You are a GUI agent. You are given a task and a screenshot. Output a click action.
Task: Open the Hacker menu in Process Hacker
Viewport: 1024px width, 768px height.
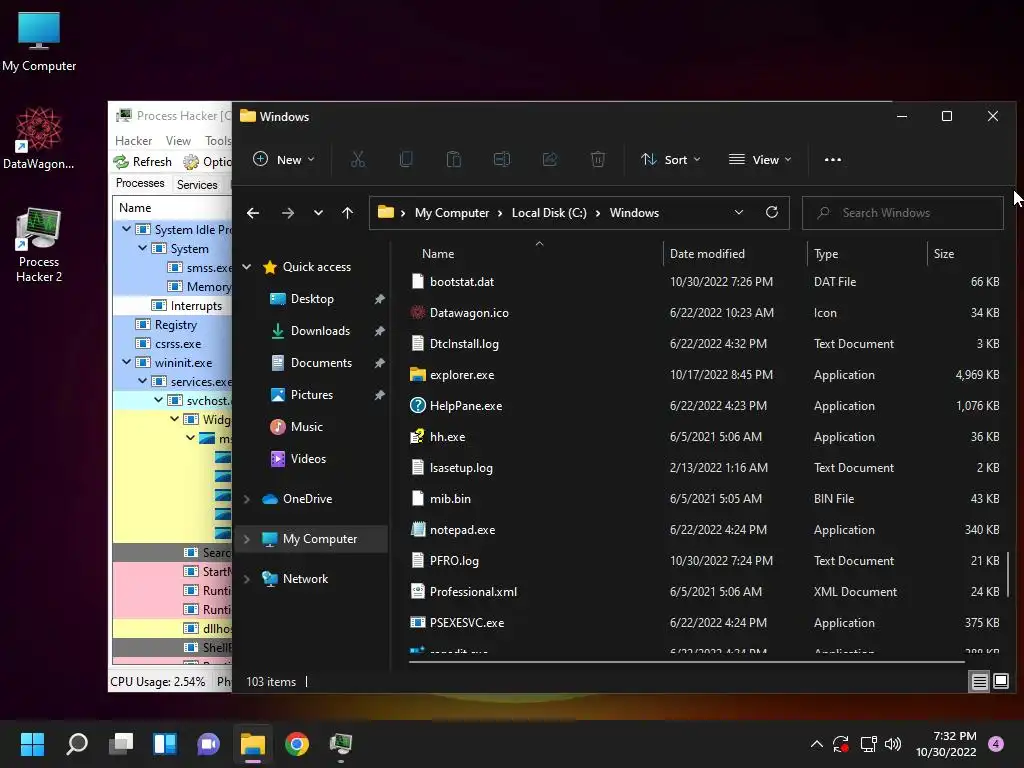point(133,140)
